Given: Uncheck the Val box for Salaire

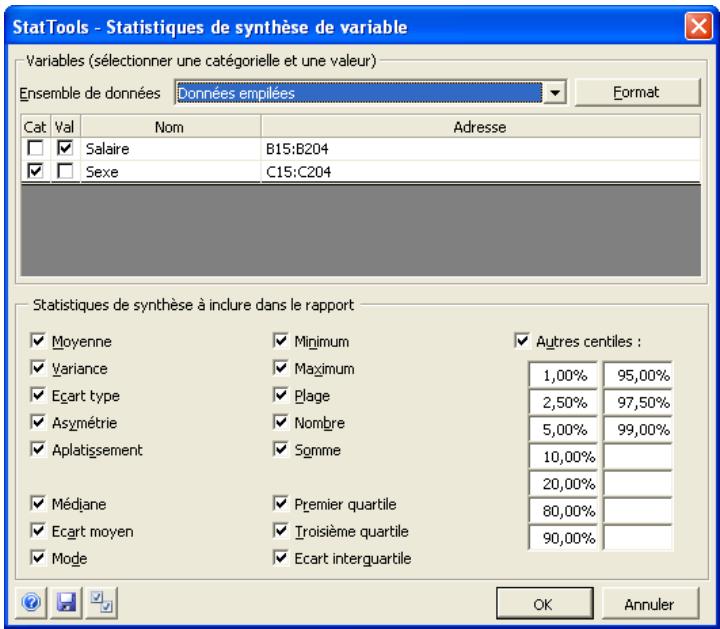Looking at the screenshot, I should pyautogui.click(x=65, y=148).
